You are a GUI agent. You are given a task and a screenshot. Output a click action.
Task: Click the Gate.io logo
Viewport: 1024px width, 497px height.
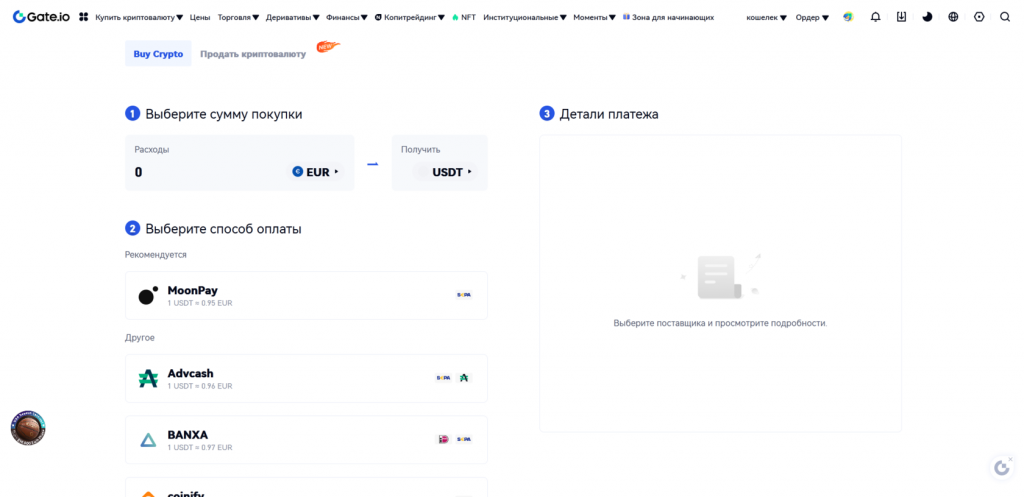tap(41, 17)
